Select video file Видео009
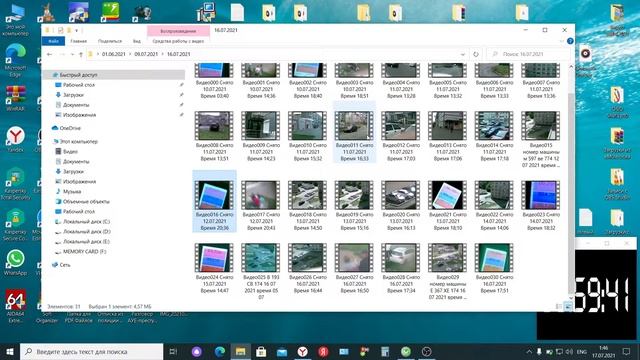 coord(261,136)
